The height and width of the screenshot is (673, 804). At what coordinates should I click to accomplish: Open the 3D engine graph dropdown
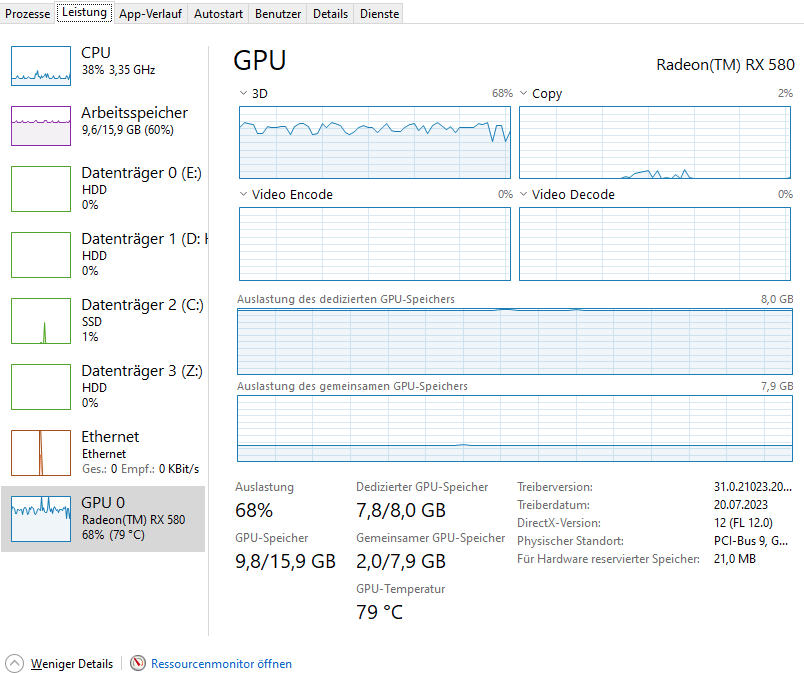click(x=243, y=94)
